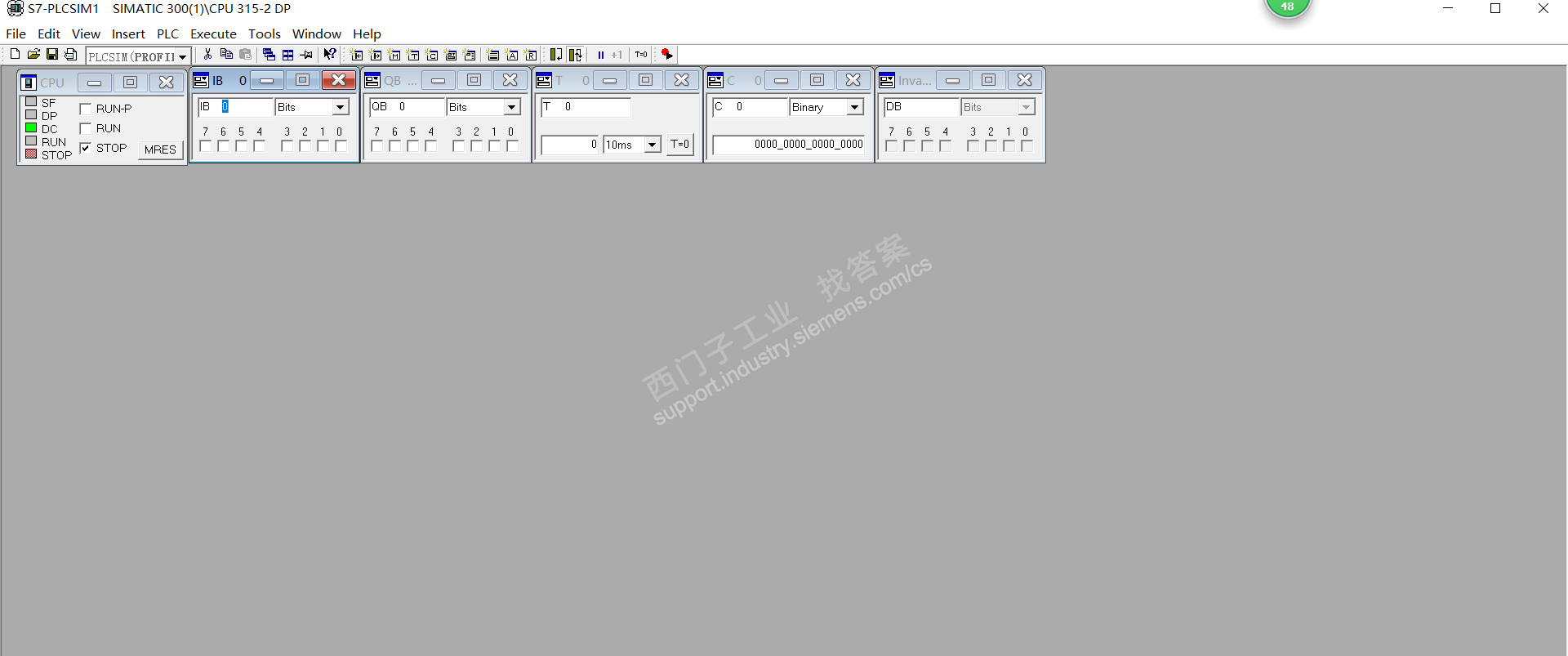
Task: Insert Block Registers icon
Action: [530, 55]
